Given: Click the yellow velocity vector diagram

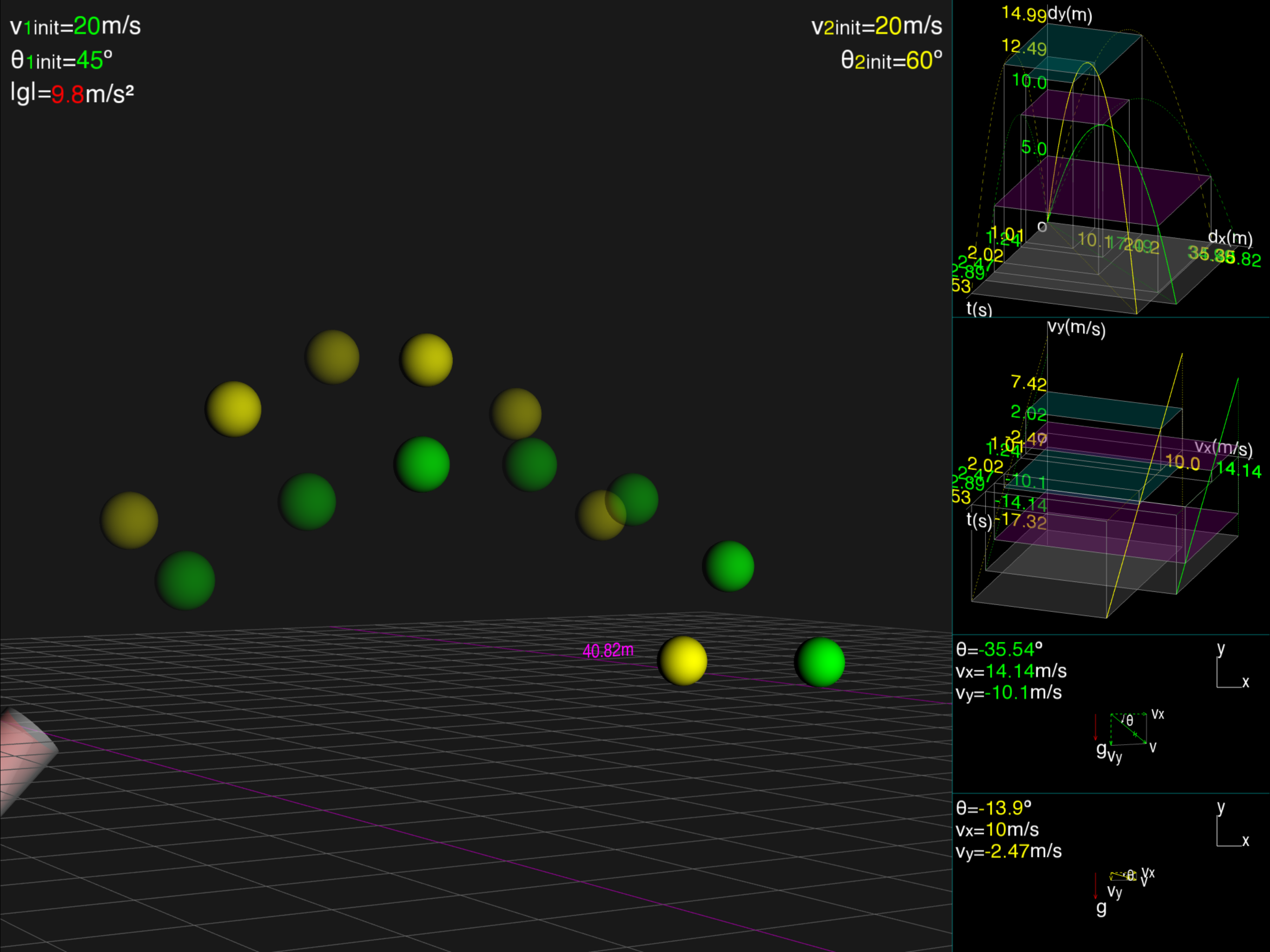Looking at the screenshot, I should coord(1124,876).
